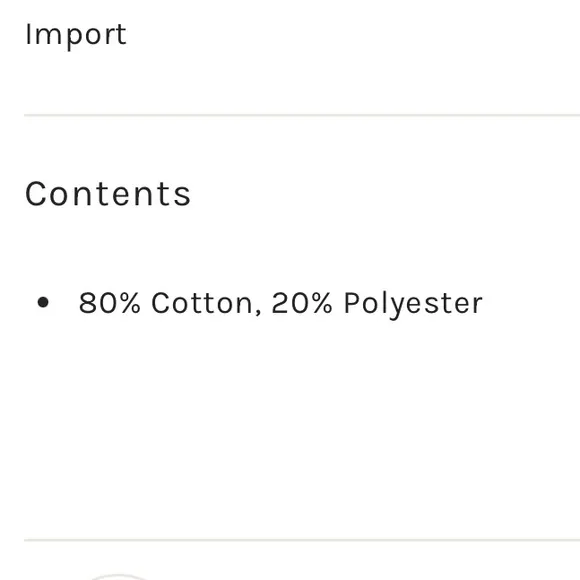Click the letter C of Contents heading
580x580 pixels.
tap(36, 194)
